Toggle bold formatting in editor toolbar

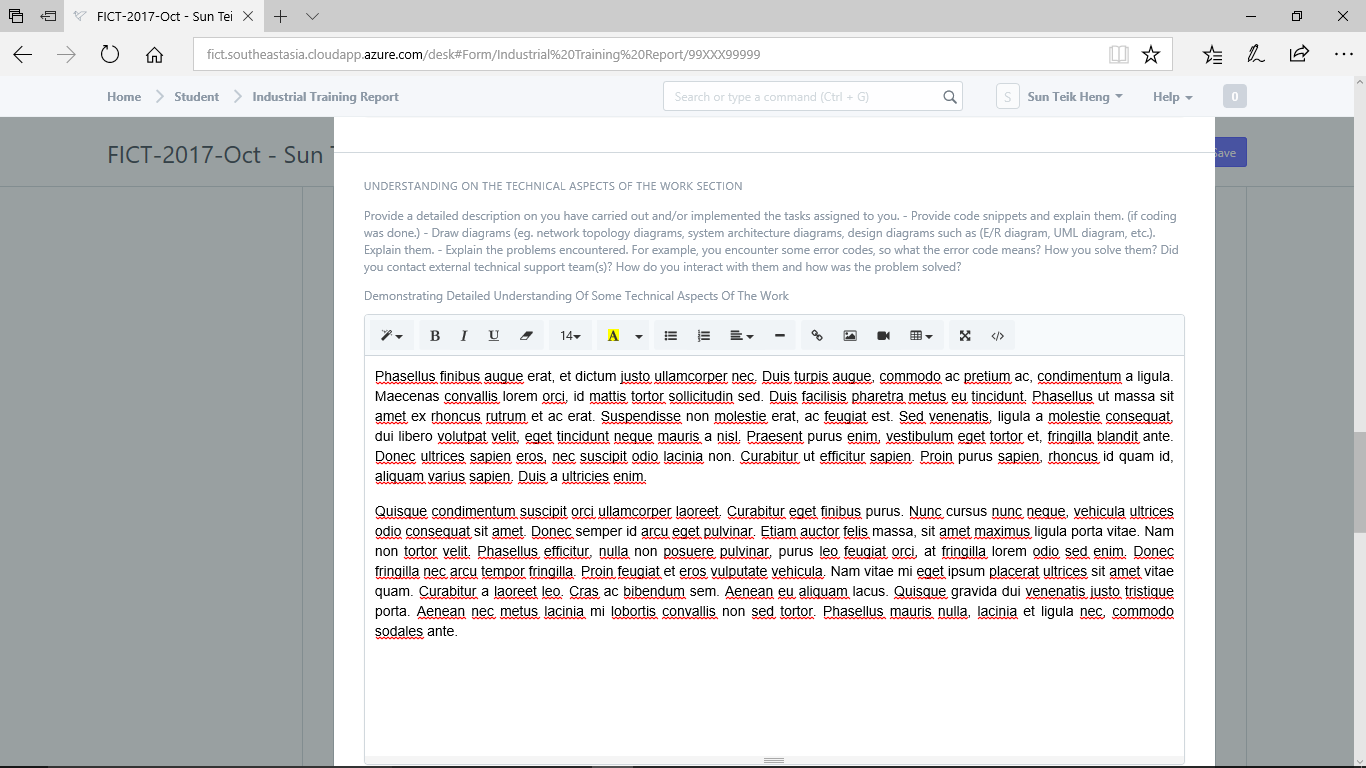pos(435,336)
